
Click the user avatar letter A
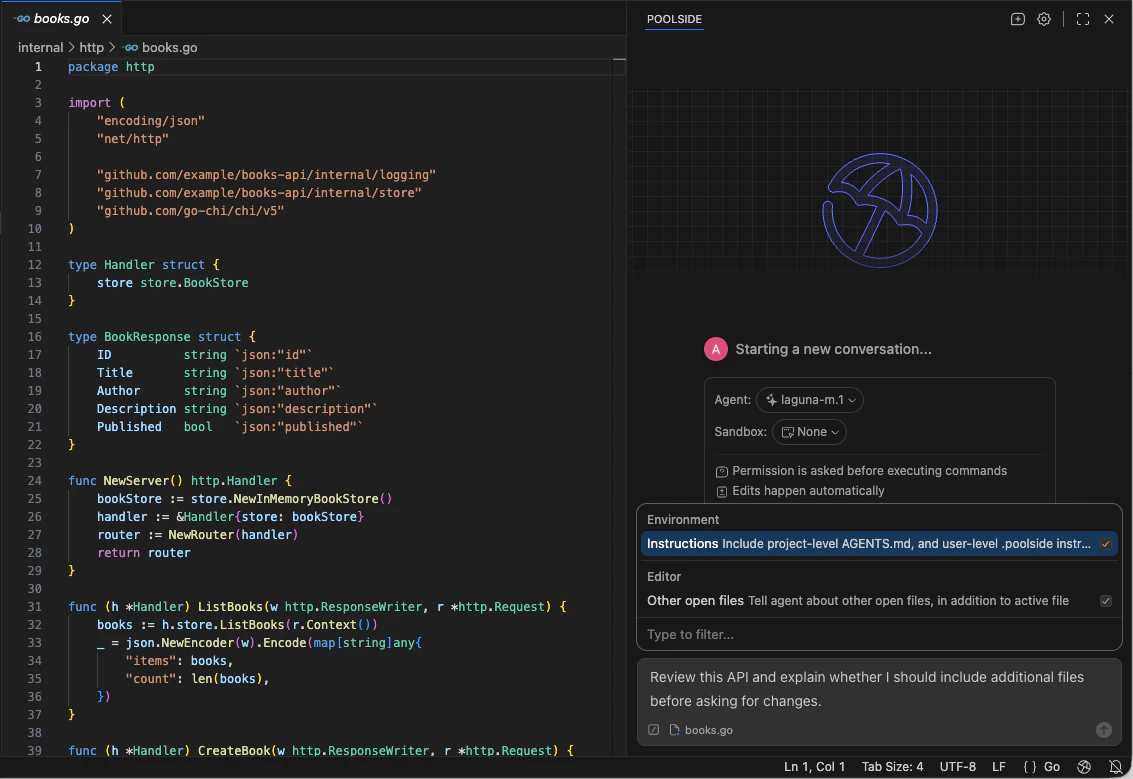tap(715, 349)
